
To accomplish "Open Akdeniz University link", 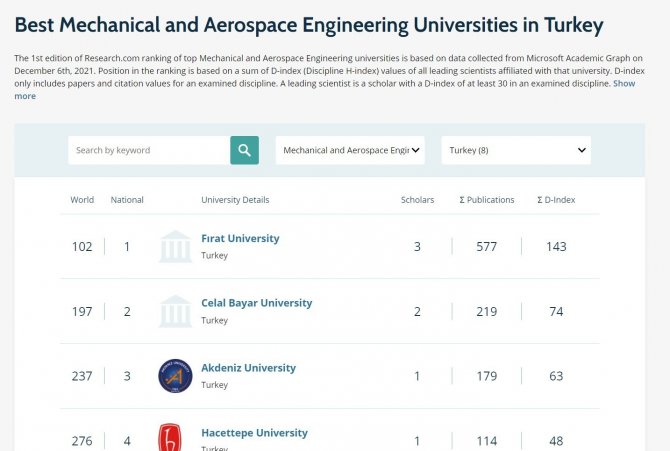I will [x=248, y=368].
